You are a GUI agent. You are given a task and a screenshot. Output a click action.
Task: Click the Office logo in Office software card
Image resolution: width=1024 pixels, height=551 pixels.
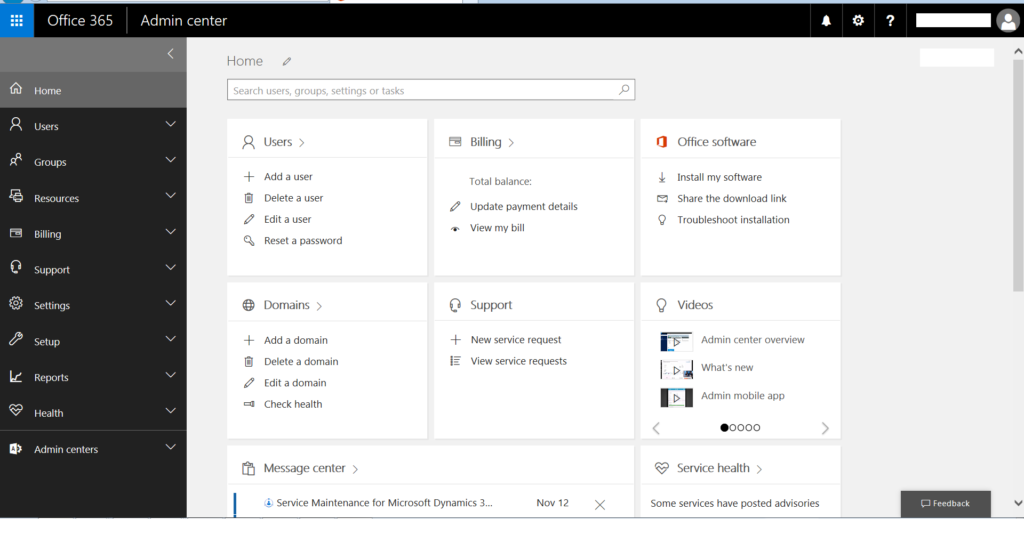pos(662,142)
